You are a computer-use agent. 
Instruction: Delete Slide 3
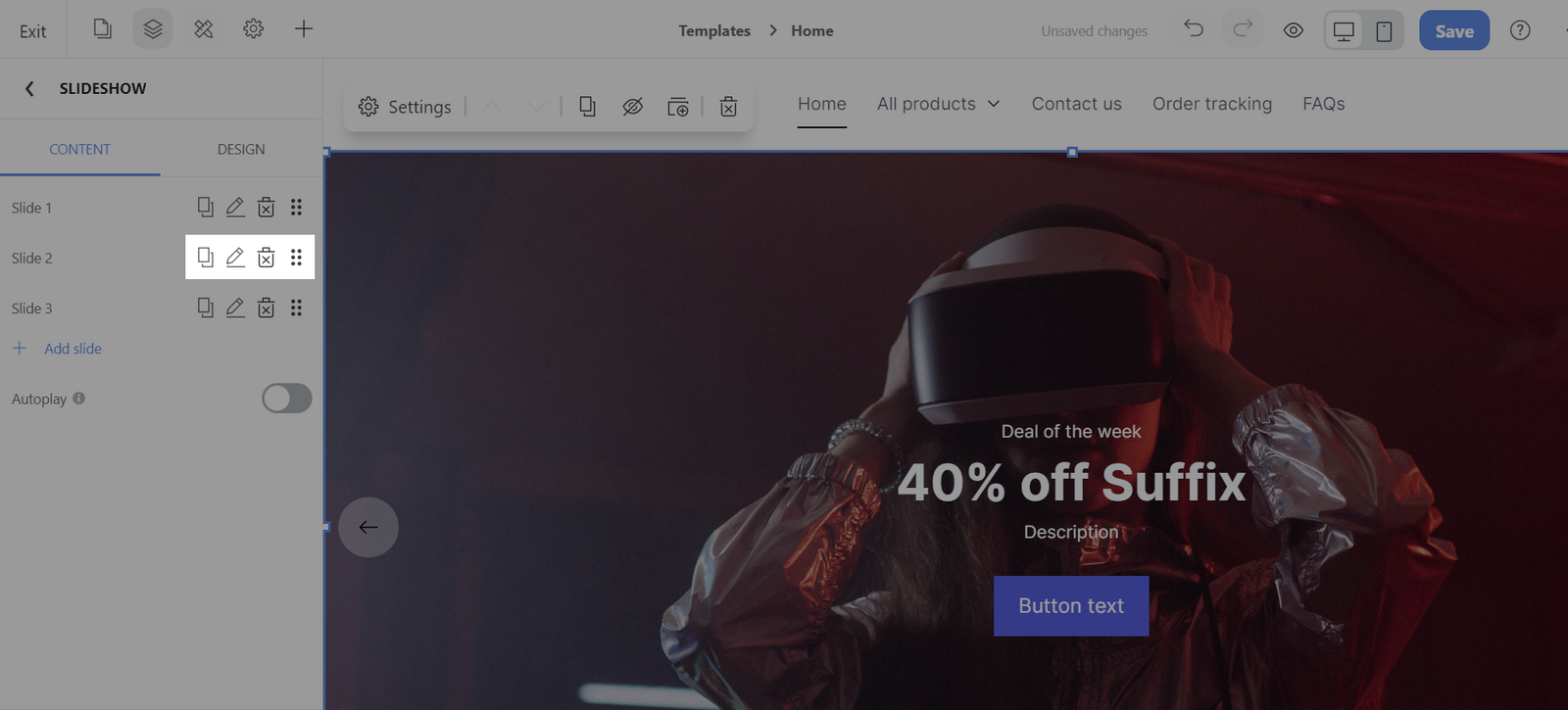click(x=266, y=308)
